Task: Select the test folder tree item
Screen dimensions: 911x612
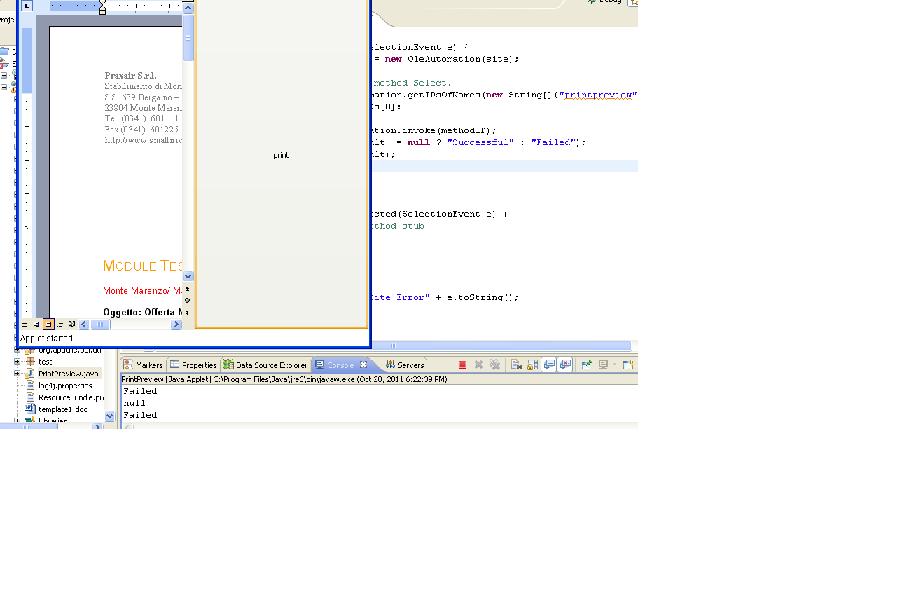Action: [45, 362]
